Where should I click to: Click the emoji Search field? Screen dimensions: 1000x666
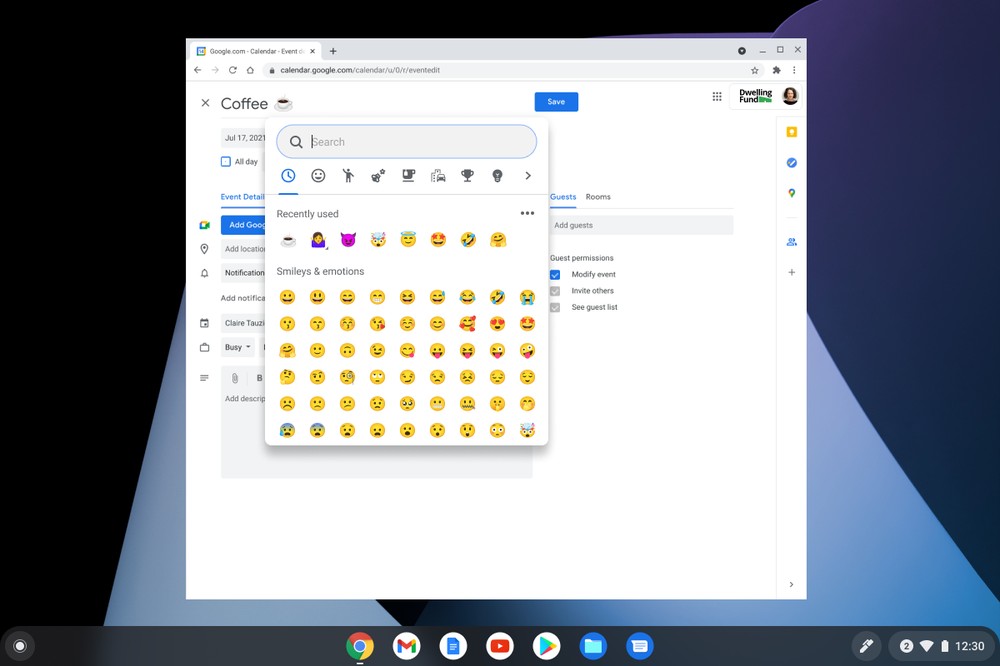(420, 142)
